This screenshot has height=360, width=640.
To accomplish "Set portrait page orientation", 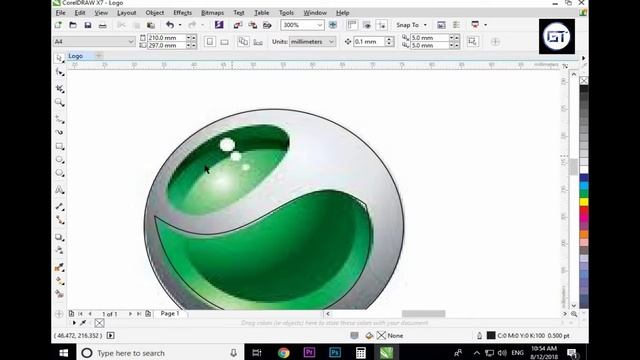I will 210,42.
